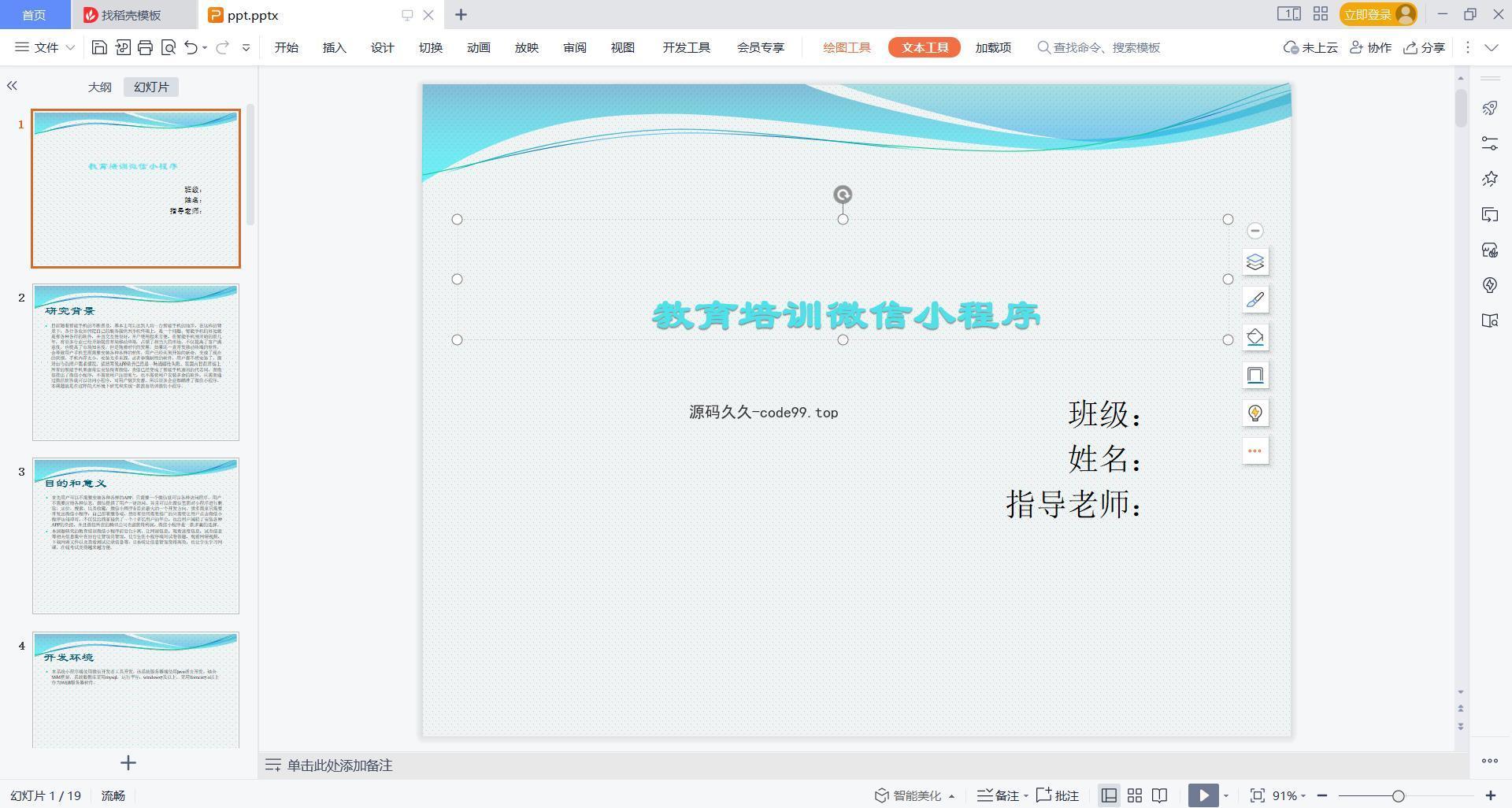
Task: Open the 文本工具 ribbon tab
Action: 925,47
